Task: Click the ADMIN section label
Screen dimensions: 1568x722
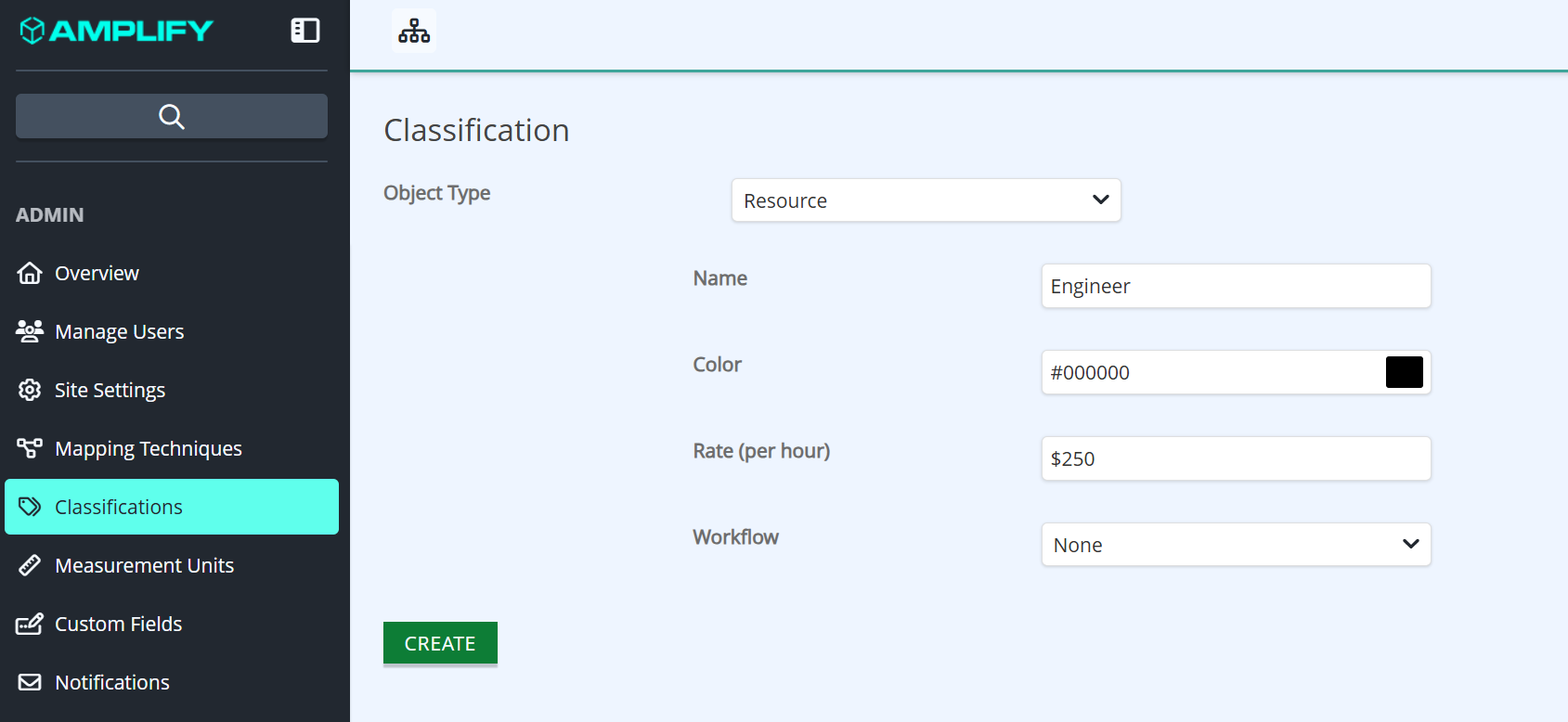Action: [50, 214]
